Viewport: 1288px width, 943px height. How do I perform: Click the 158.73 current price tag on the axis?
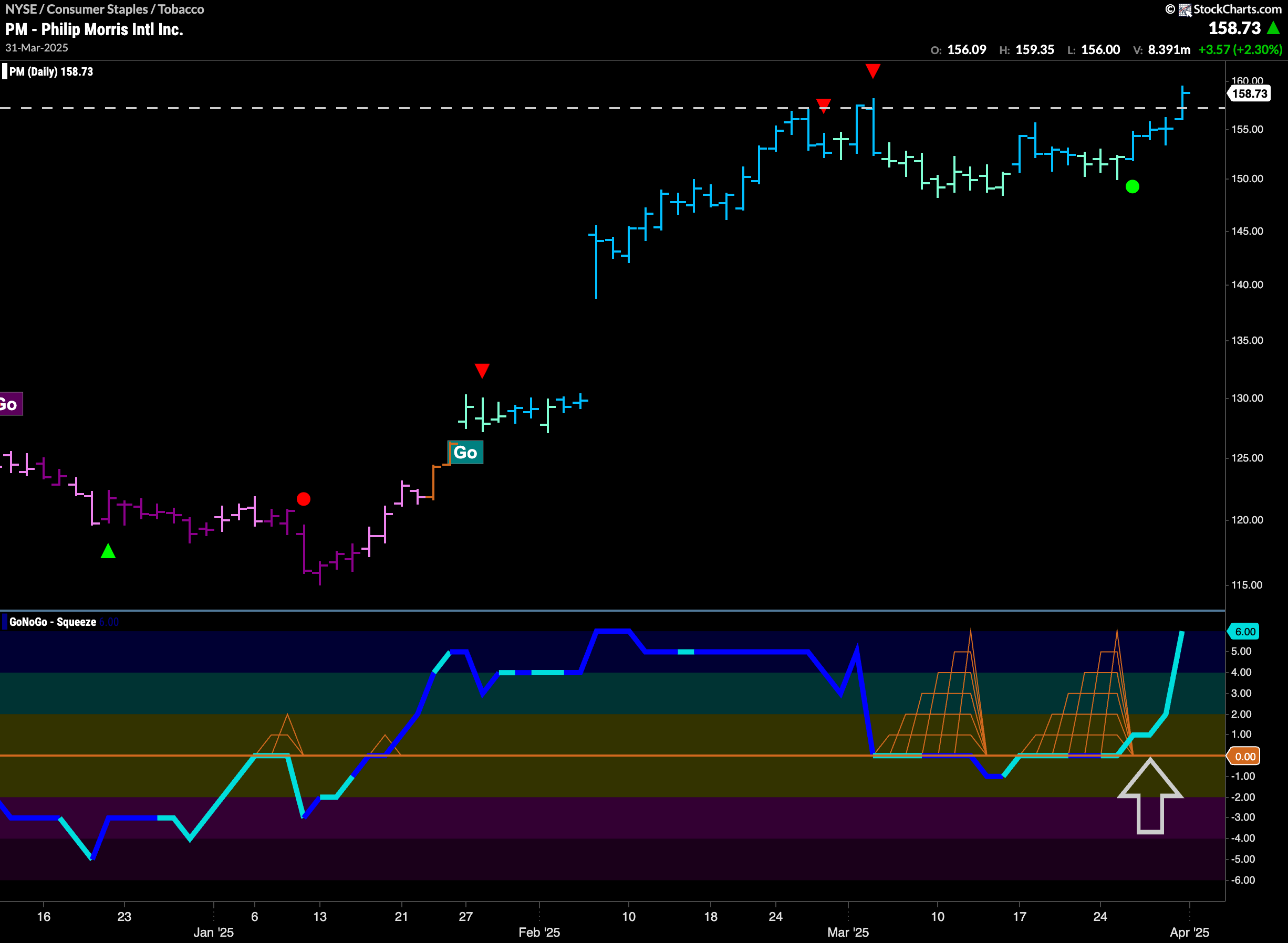tap(1249, 93)
